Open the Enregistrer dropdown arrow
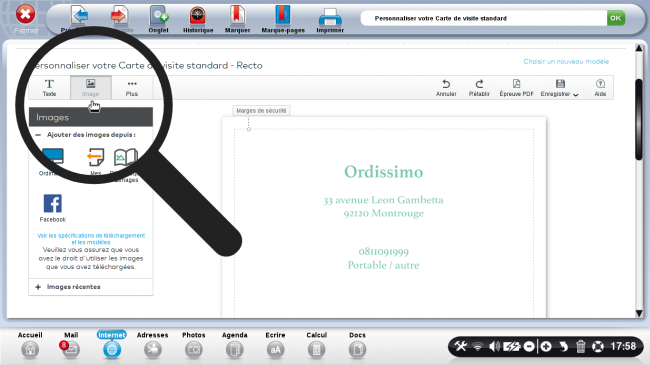Image resolution: width=650 pixels, height=365 pixels. 576,95
